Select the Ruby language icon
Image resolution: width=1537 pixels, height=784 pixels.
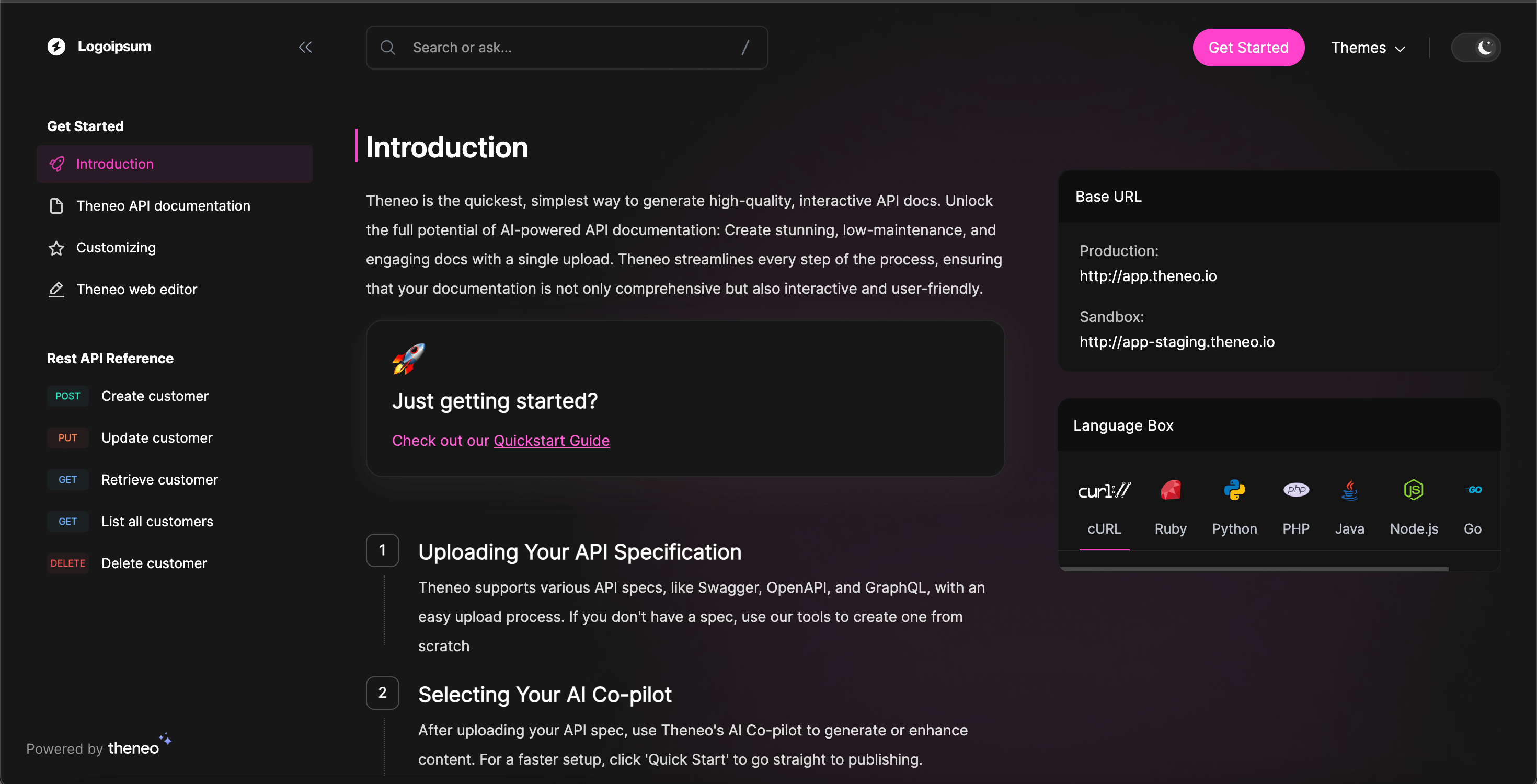click(x=1170, y=490)
